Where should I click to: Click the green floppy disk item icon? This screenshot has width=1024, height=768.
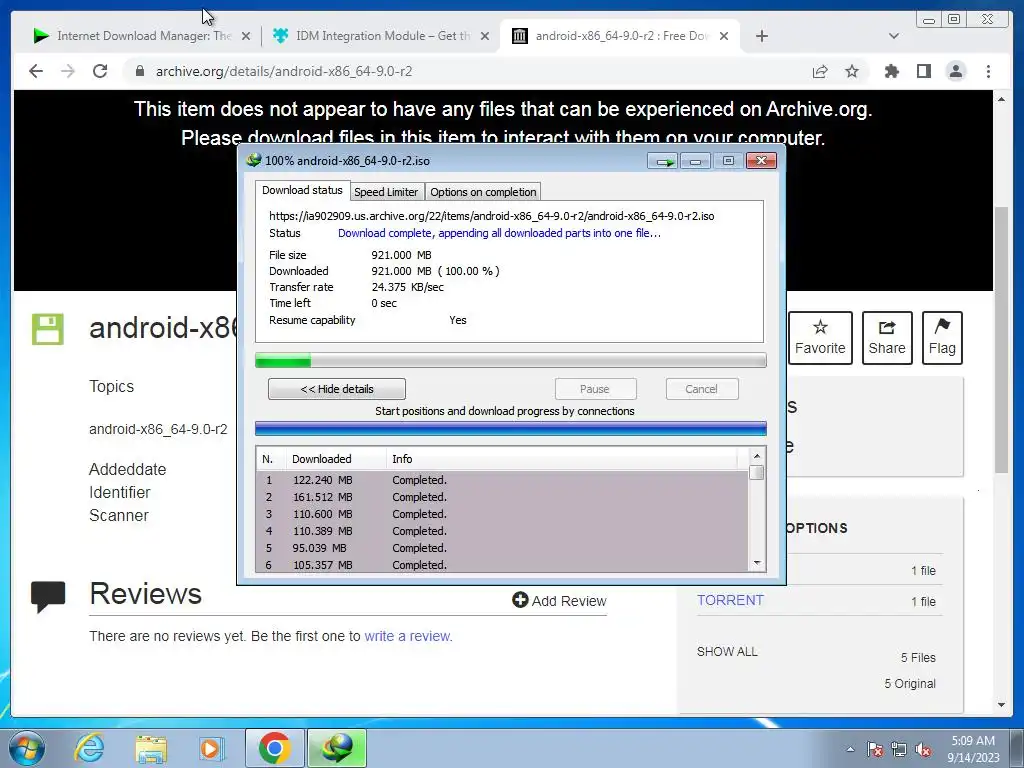[x=48, y=329]
